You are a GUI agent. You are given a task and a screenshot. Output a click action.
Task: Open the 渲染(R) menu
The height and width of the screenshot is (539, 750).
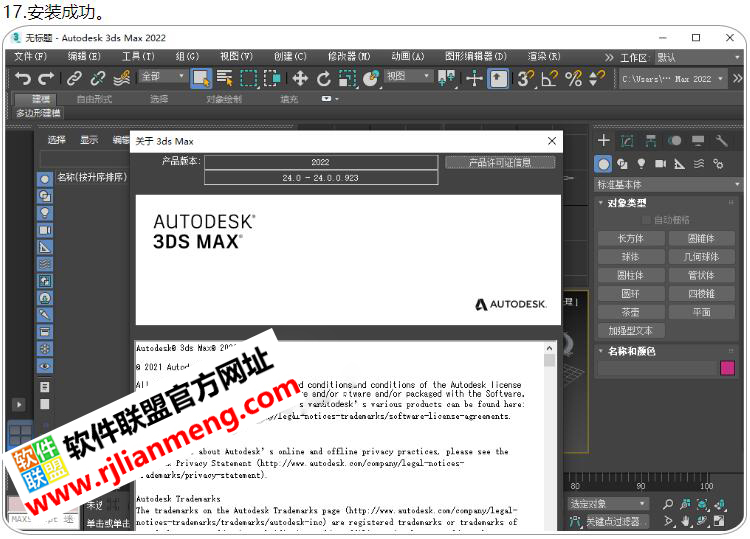tap(544, 57)
